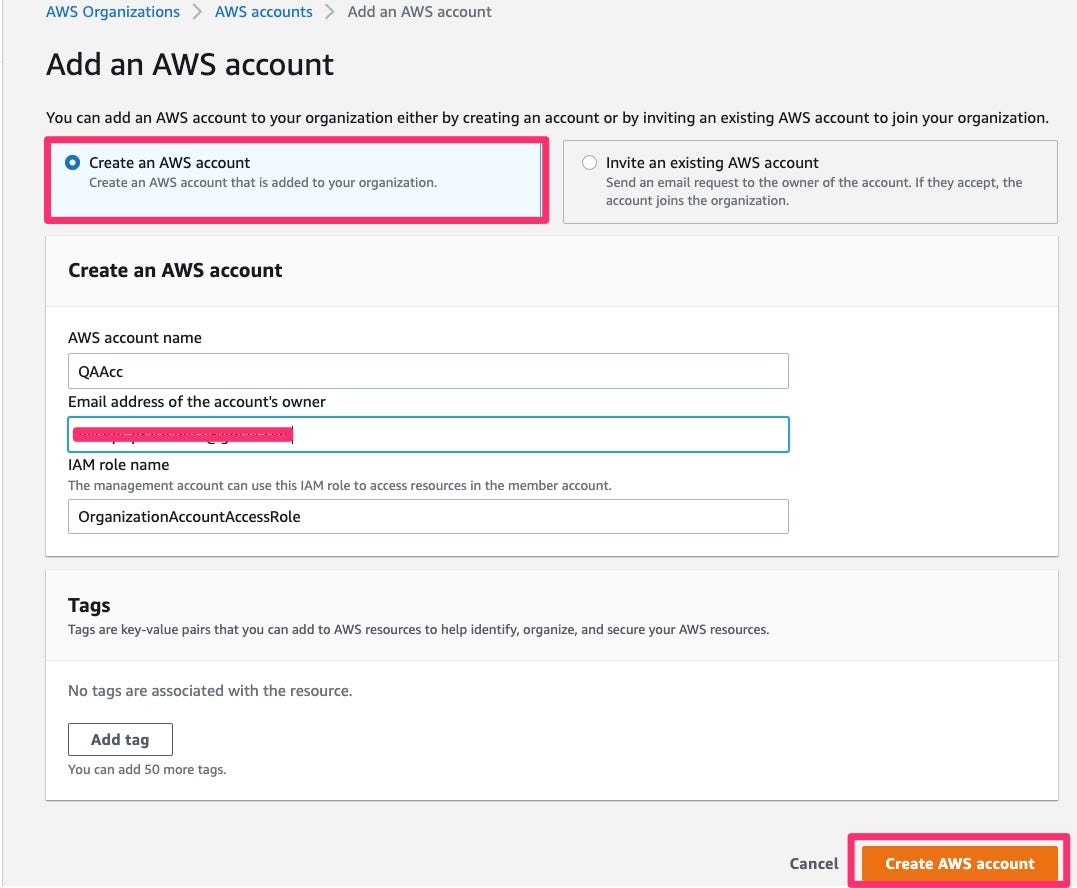Click the Cancel button
The width and height of the screenshot is (1077, 888).
[x=814, y=863]
